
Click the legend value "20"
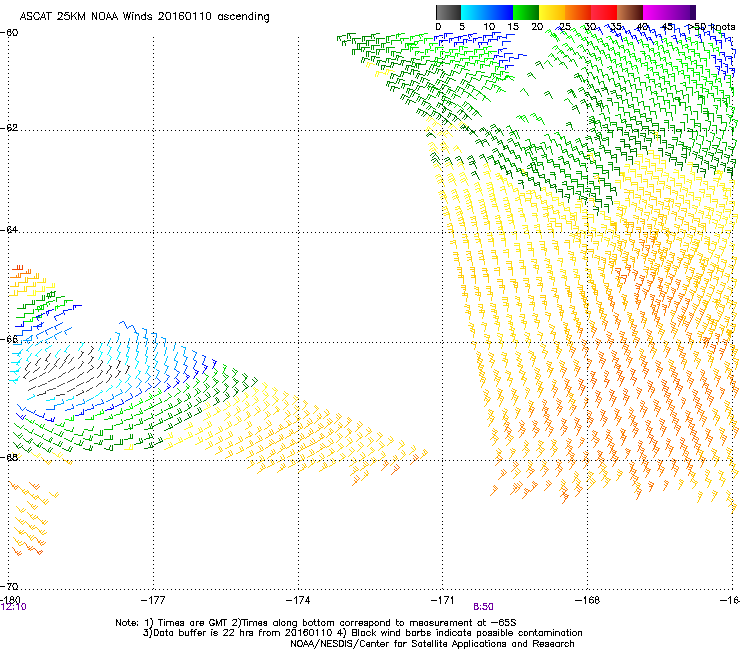[537, 27]
